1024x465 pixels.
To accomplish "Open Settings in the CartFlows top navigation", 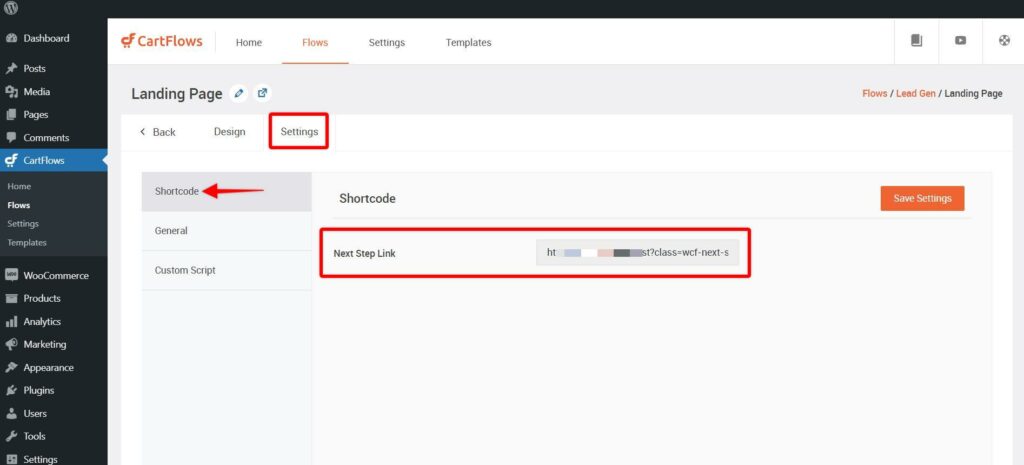I will 387,42.
